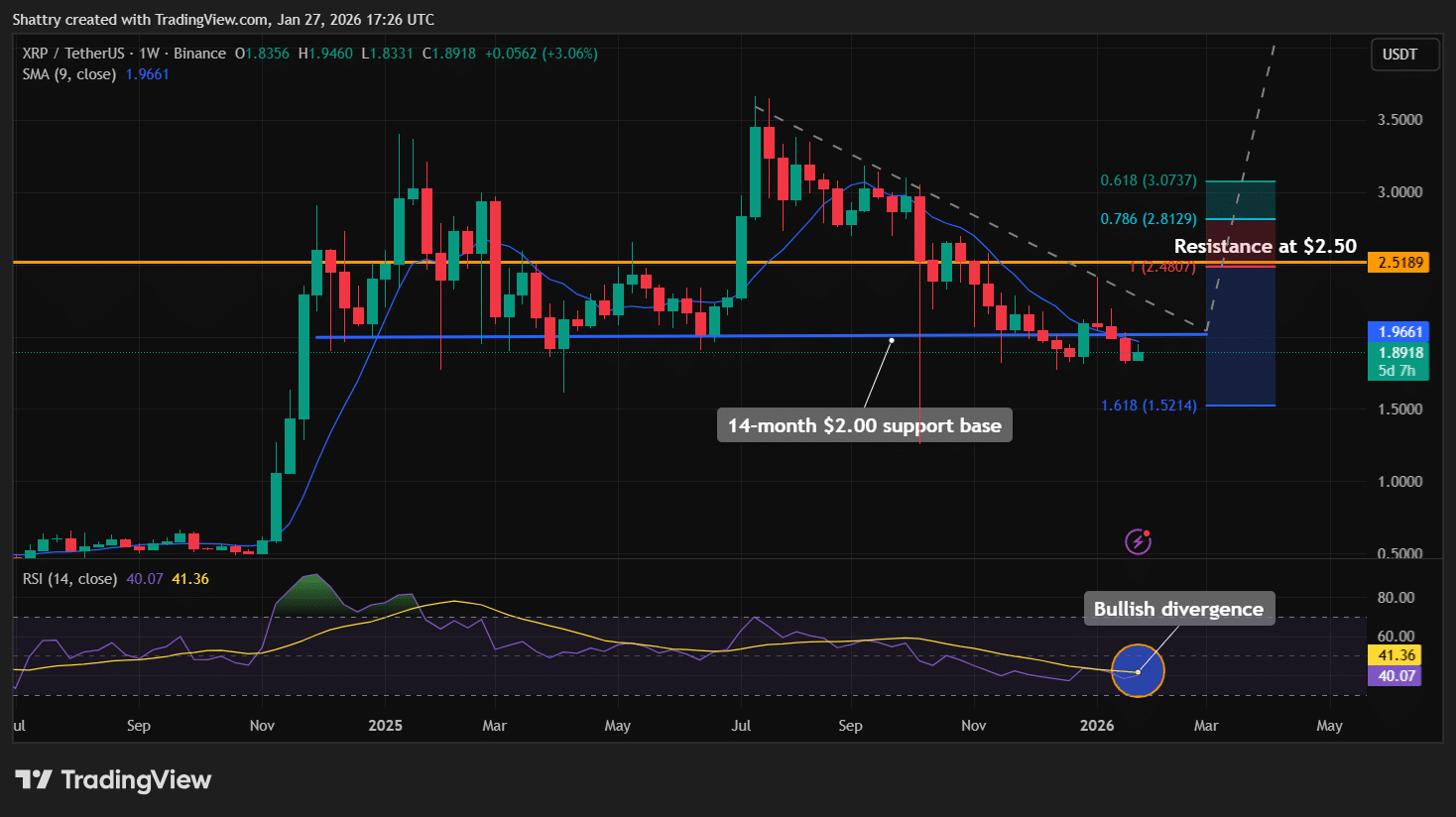Click the green 1.8918 current price label
Screen dimensions: 1456x817
coord(1398,353)
